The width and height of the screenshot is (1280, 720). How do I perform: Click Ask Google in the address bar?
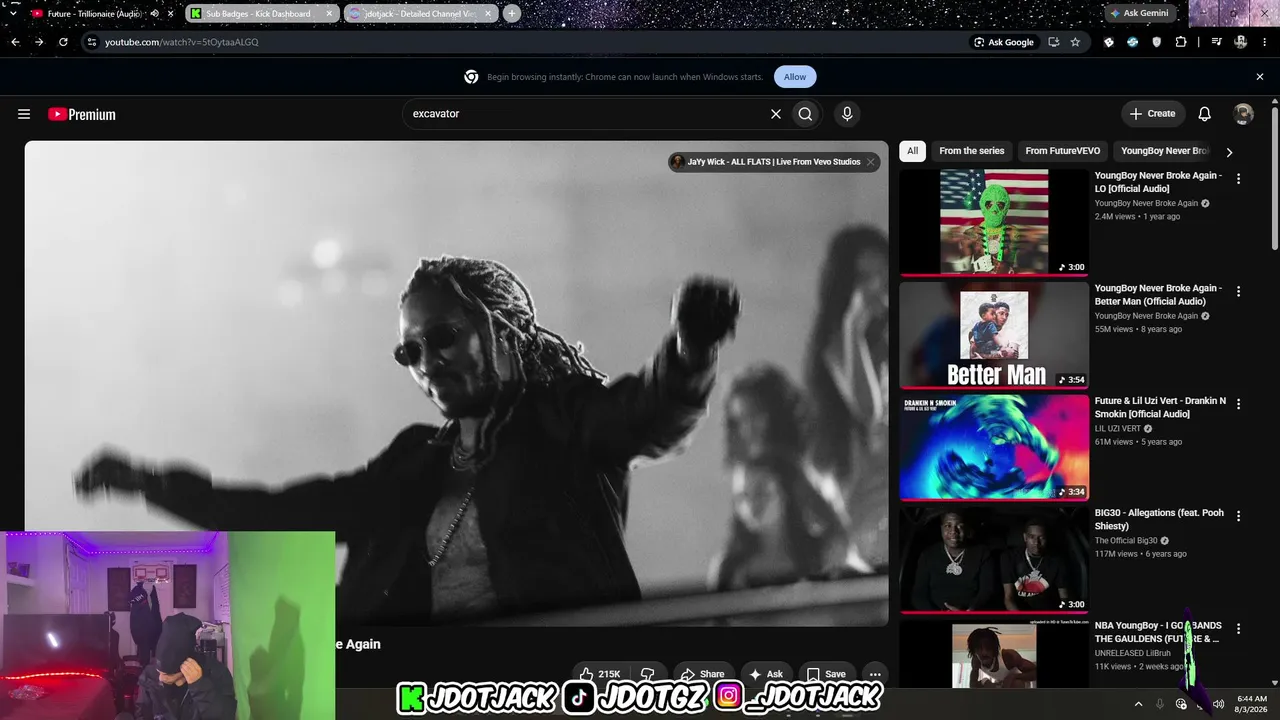coord(1003,42)
